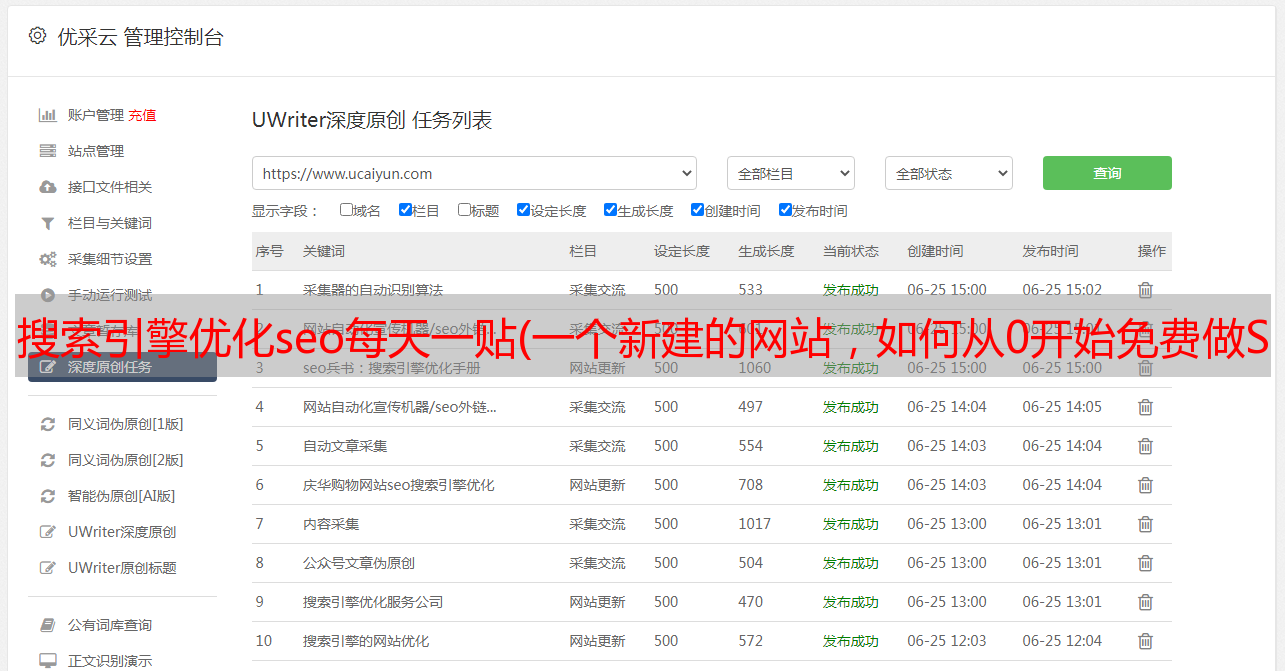Click 手动运行测试 in the sidebar
This screenshot has height=671, width=1285.
coord(110,295)
